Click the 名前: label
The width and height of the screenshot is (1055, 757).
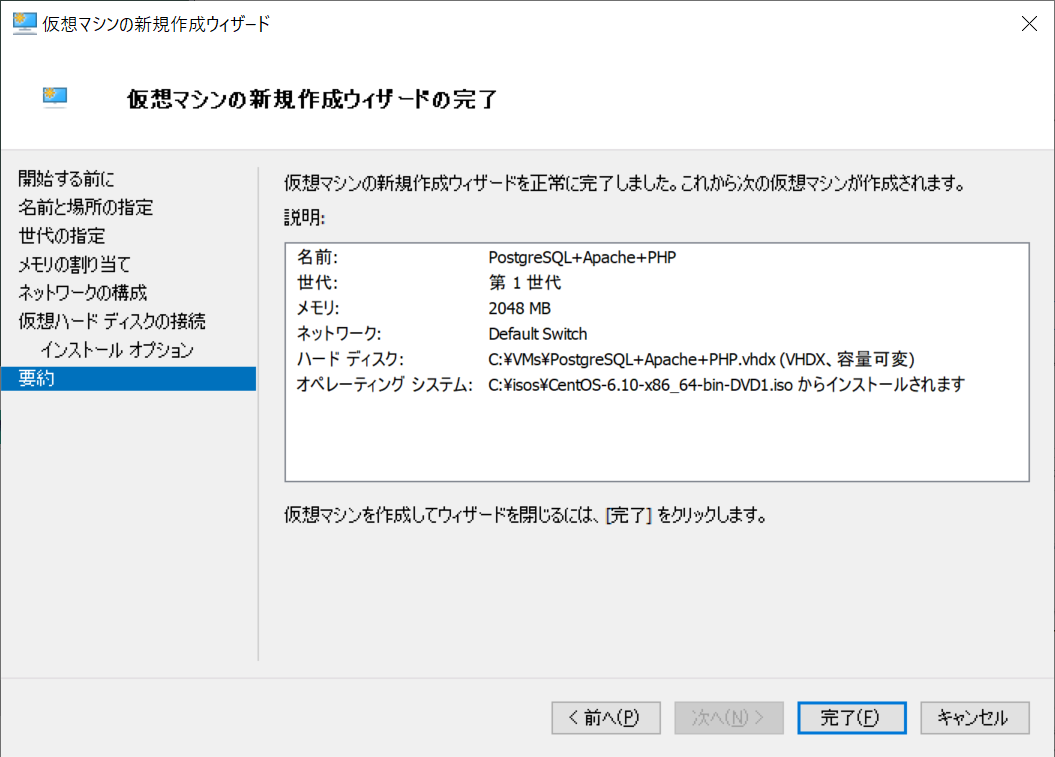(318, 258)
